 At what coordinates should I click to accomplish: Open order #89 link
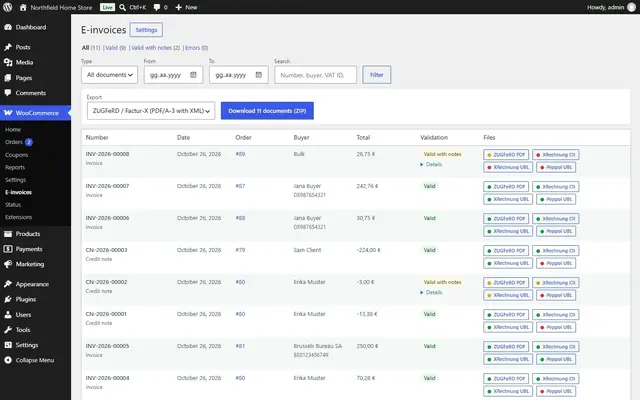(x=240, y=154)
